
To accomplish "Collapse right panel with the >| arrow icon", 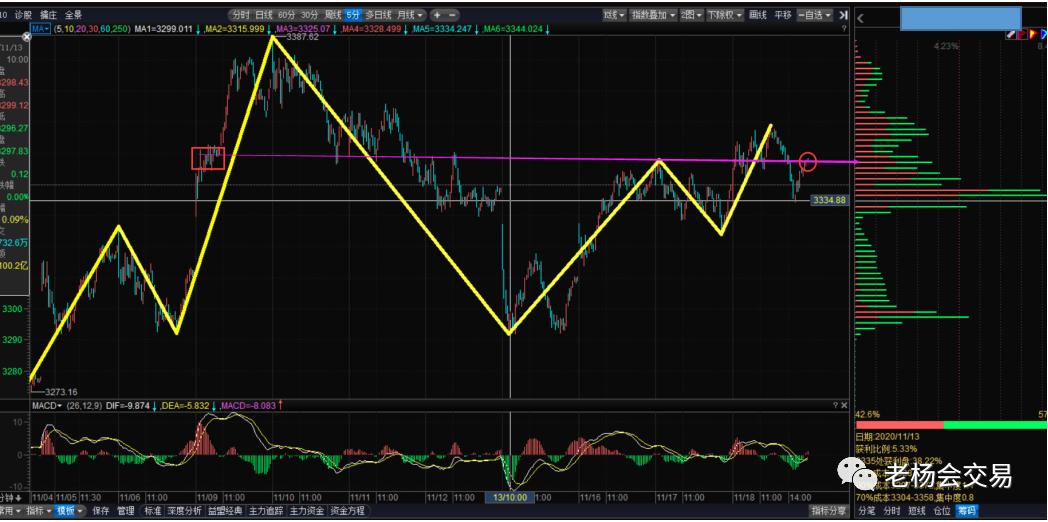I will (843, 15).
